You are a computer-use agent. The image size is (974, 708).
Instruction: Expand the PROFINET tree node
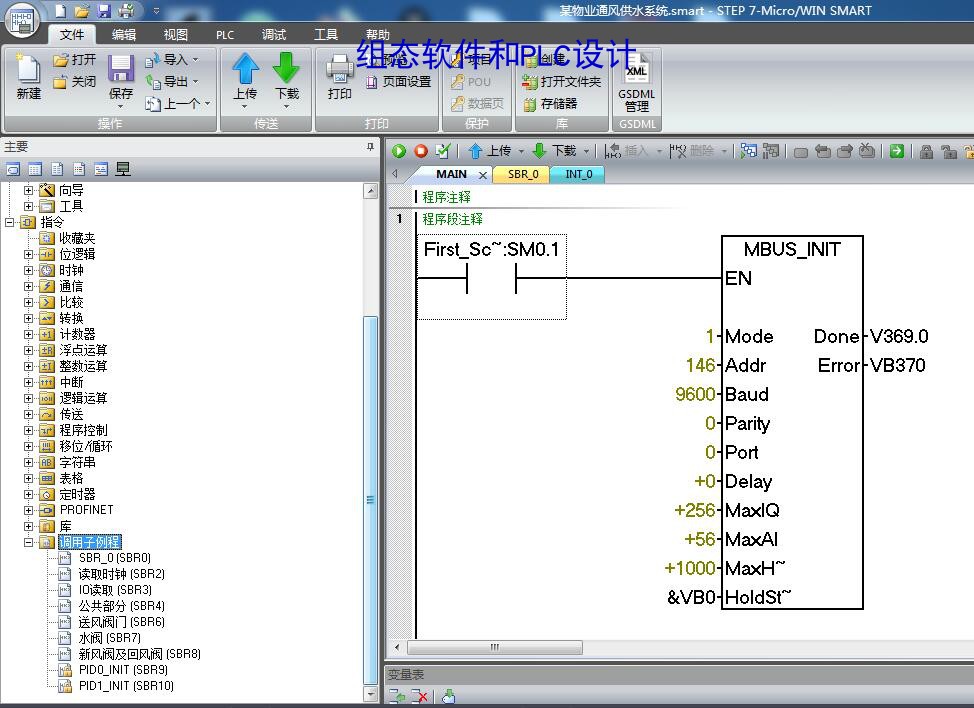pos(28,510)
